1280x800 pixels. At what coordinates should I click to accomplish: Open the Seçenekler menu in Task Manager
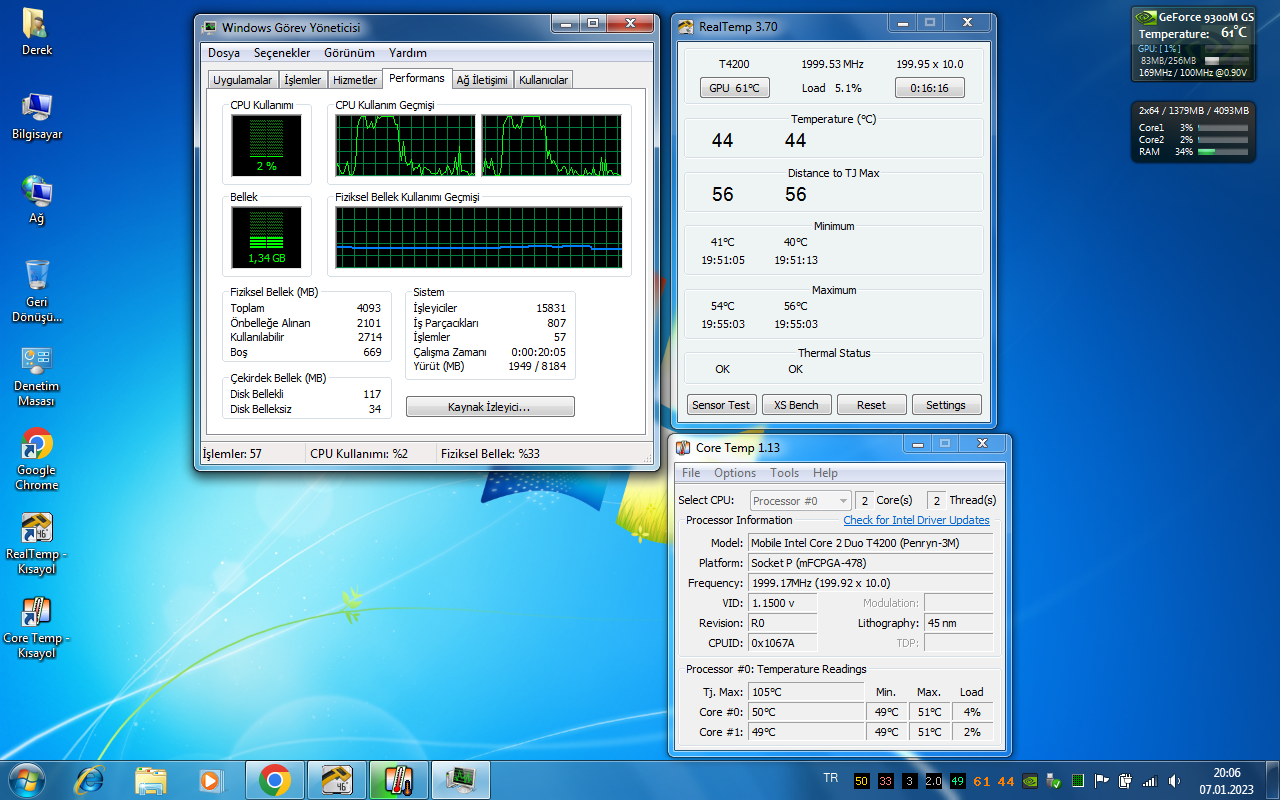pos(282,53)
